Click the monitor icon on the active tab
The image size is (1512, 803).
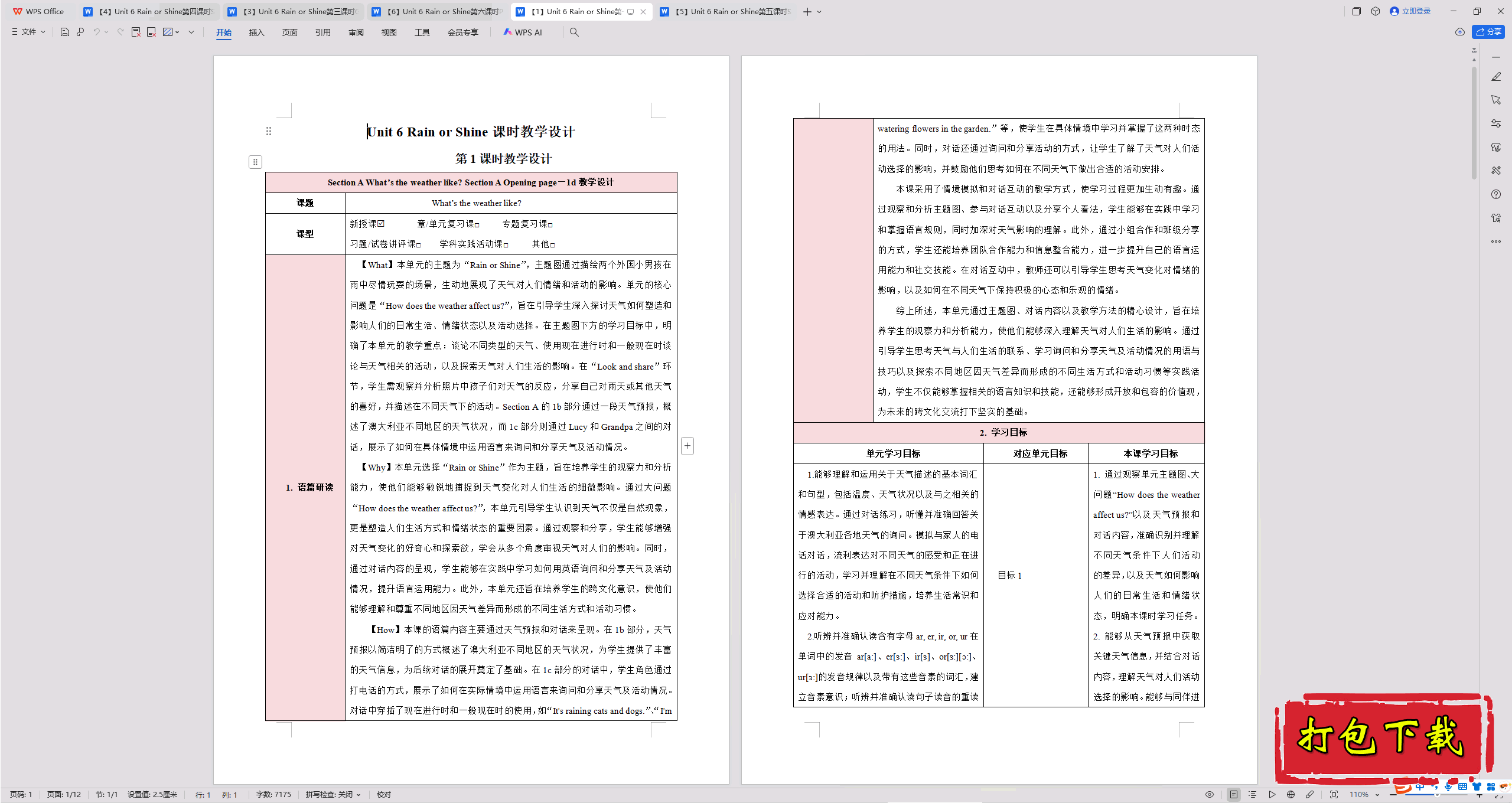tap(630, 12)
